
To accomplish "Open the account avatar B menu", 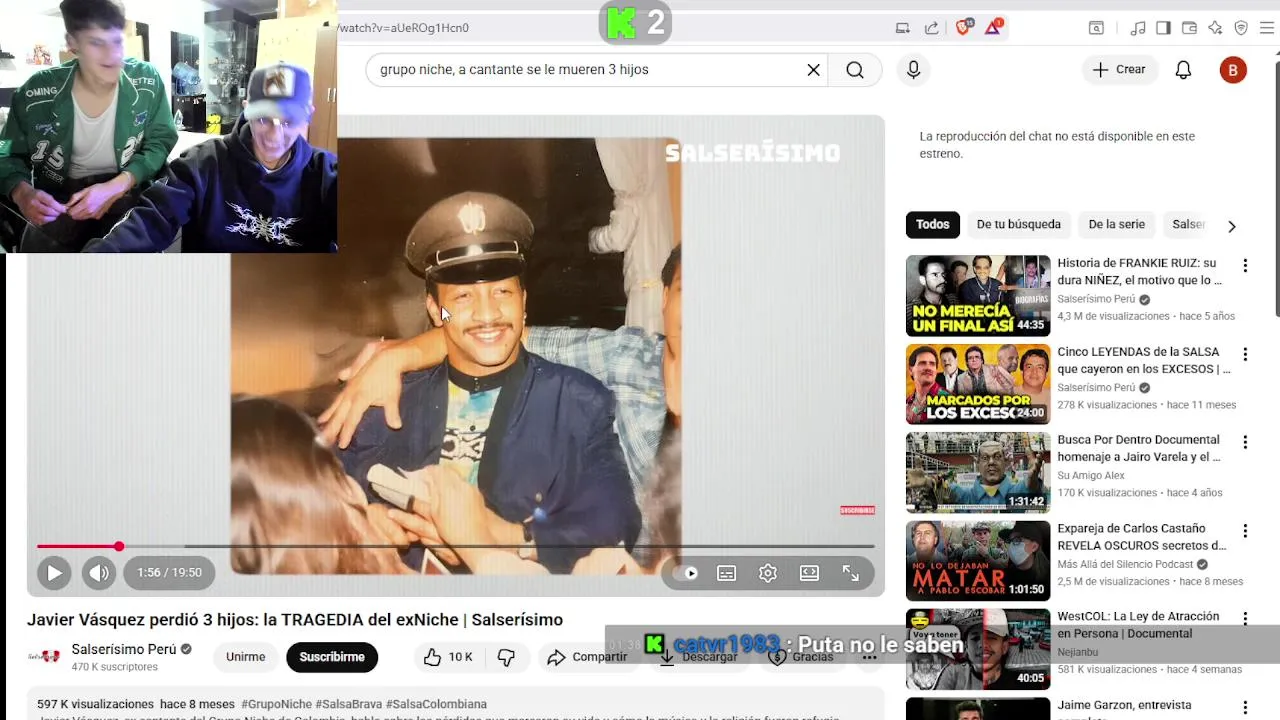I will tap(1232, 70).
